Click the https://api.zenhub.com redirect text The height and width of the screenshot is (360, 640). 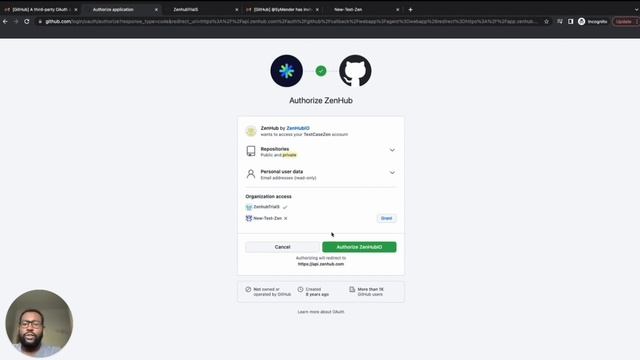pyautogui.click(x=321, y=264)
